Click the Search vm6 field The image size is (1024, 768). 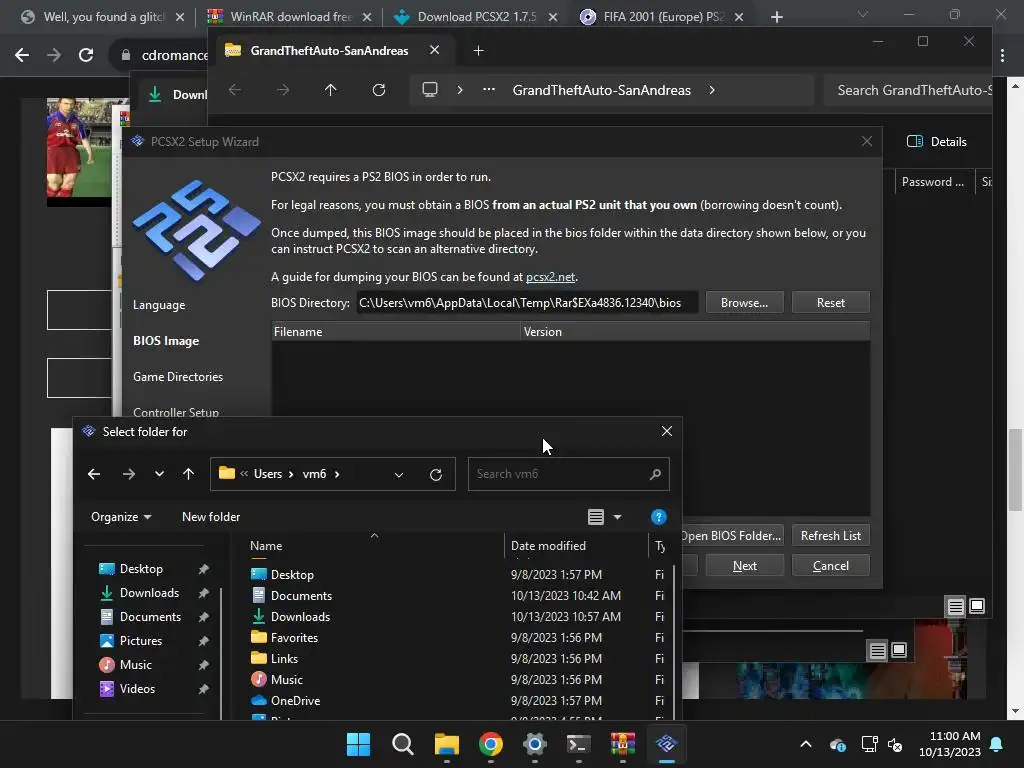568,474
